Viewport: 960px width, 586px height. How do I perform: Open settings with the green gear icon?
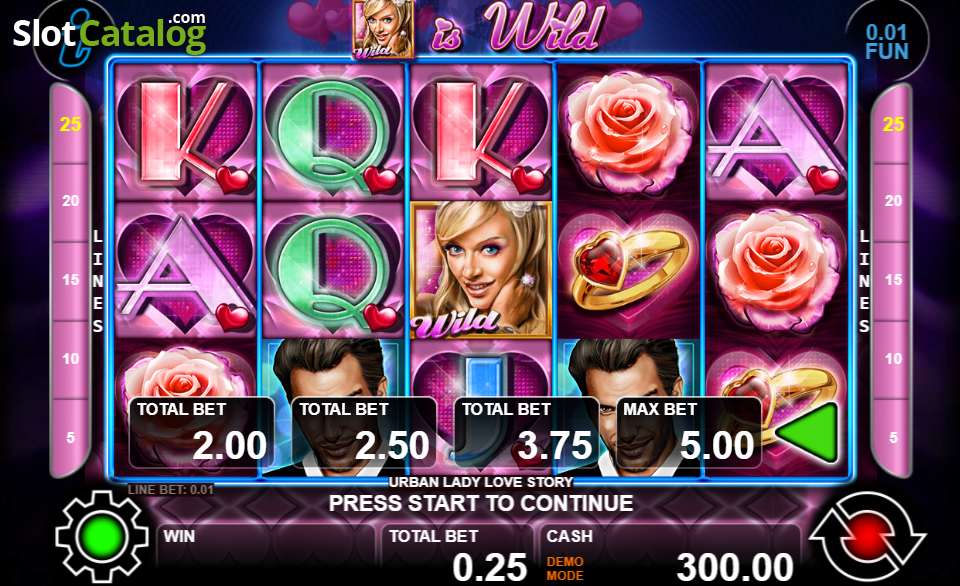(x=102, y=536)
